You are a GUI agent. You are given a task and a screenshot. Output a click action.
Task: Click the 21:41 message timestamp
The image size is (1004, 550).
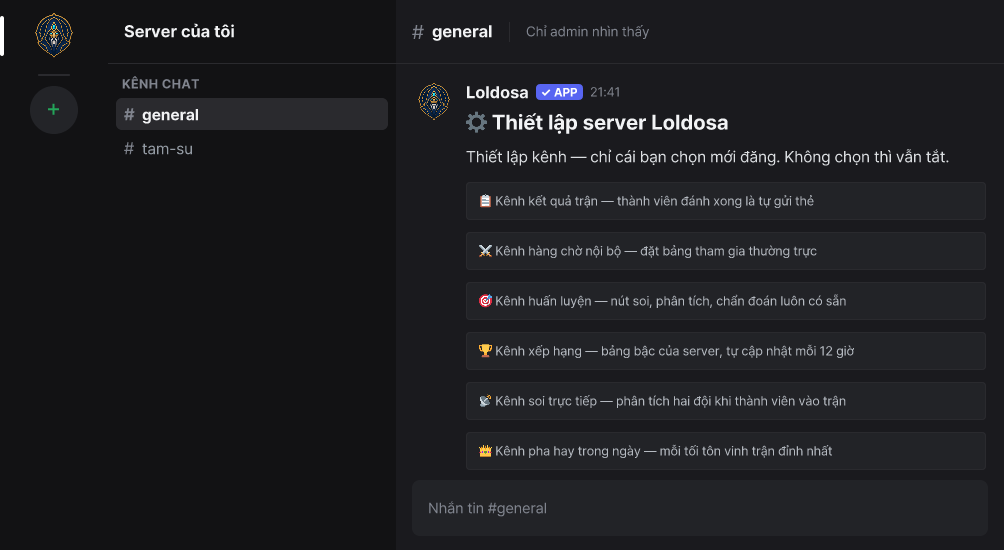605,92
